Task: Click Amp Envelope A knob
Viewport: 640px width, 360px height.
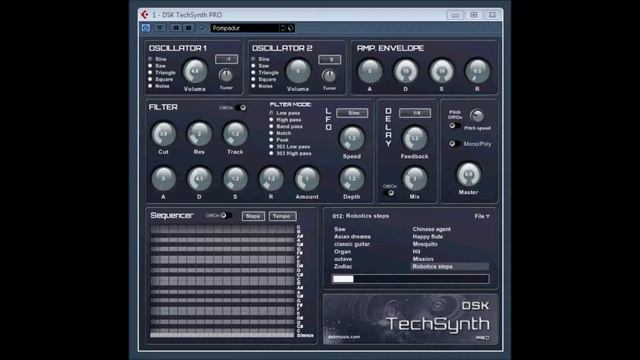Action: point(370,71)
